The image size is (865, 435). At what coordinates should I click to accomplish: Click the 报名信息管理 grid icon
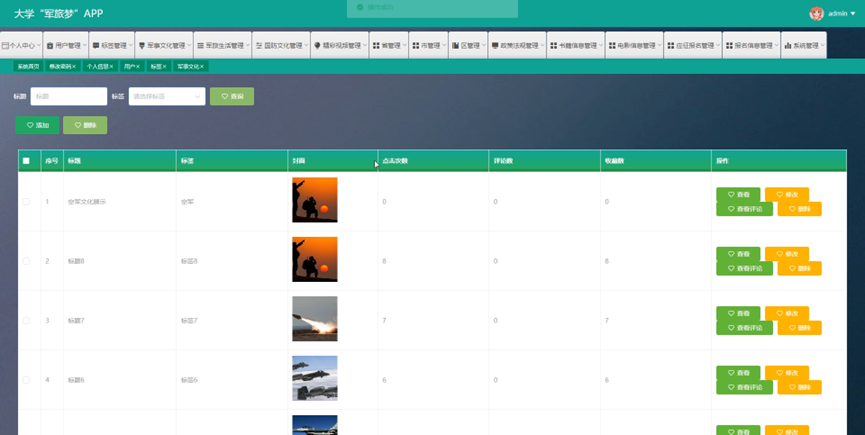pyautogui.click(x=729, y=46)
